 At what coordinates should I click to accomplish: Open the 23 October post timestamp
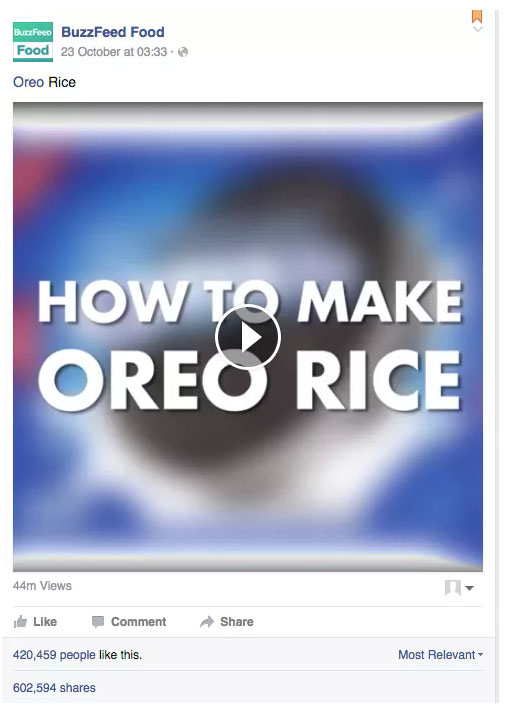pos(114,52)
